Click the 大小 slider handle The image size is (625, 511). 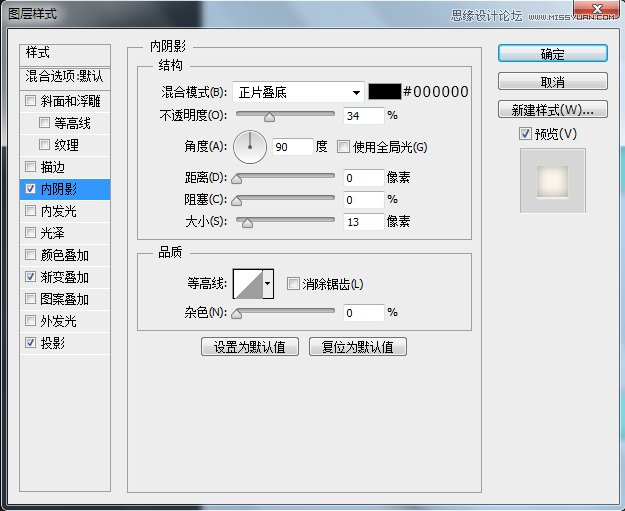point(247,223)
